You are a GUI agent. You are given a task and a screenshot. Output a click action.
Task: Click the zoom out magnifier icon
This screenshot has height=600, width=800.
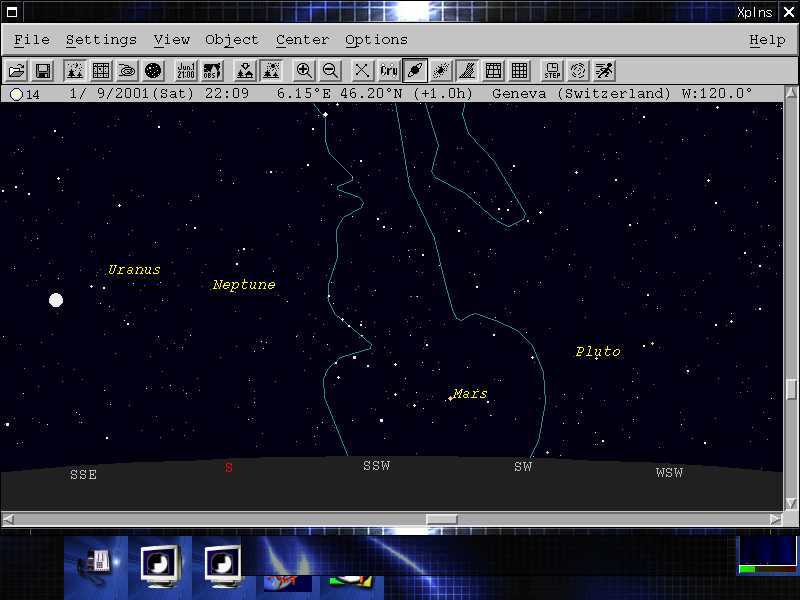coord(330,71)
